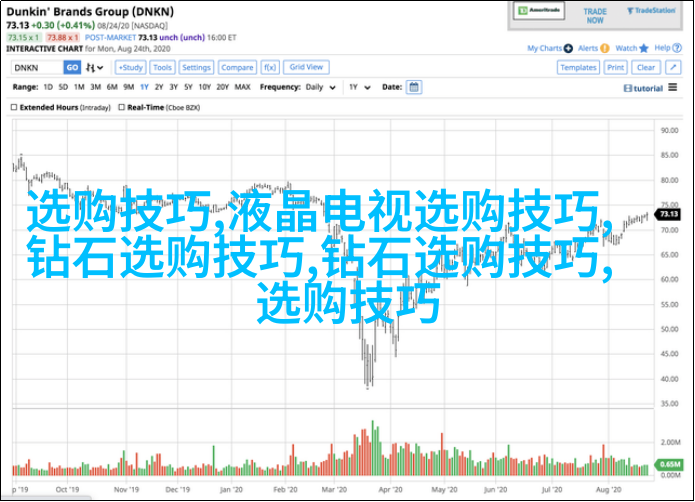Select the 1D range

pyautogui.click(x=48, y=87)
